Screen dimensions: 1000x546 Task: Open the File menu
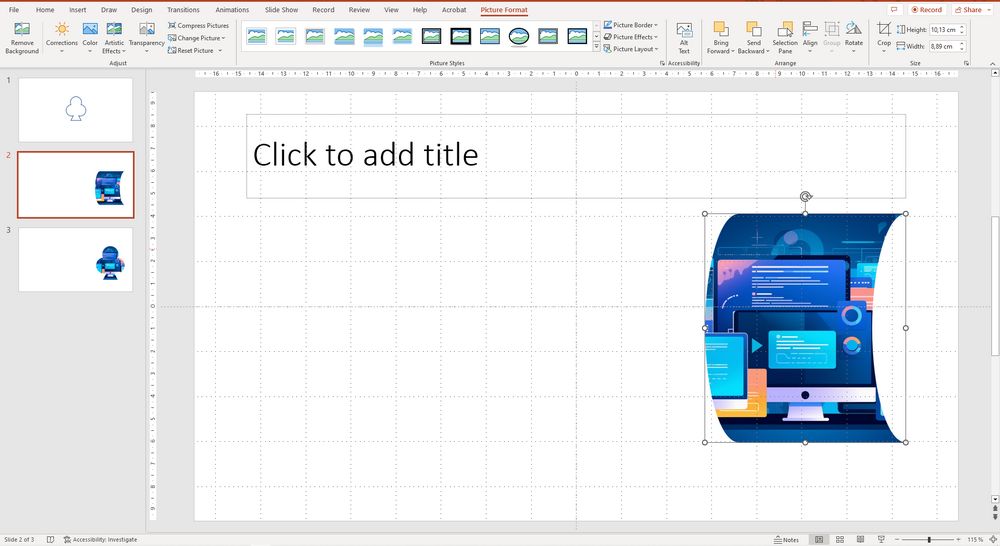pos(14,10)
